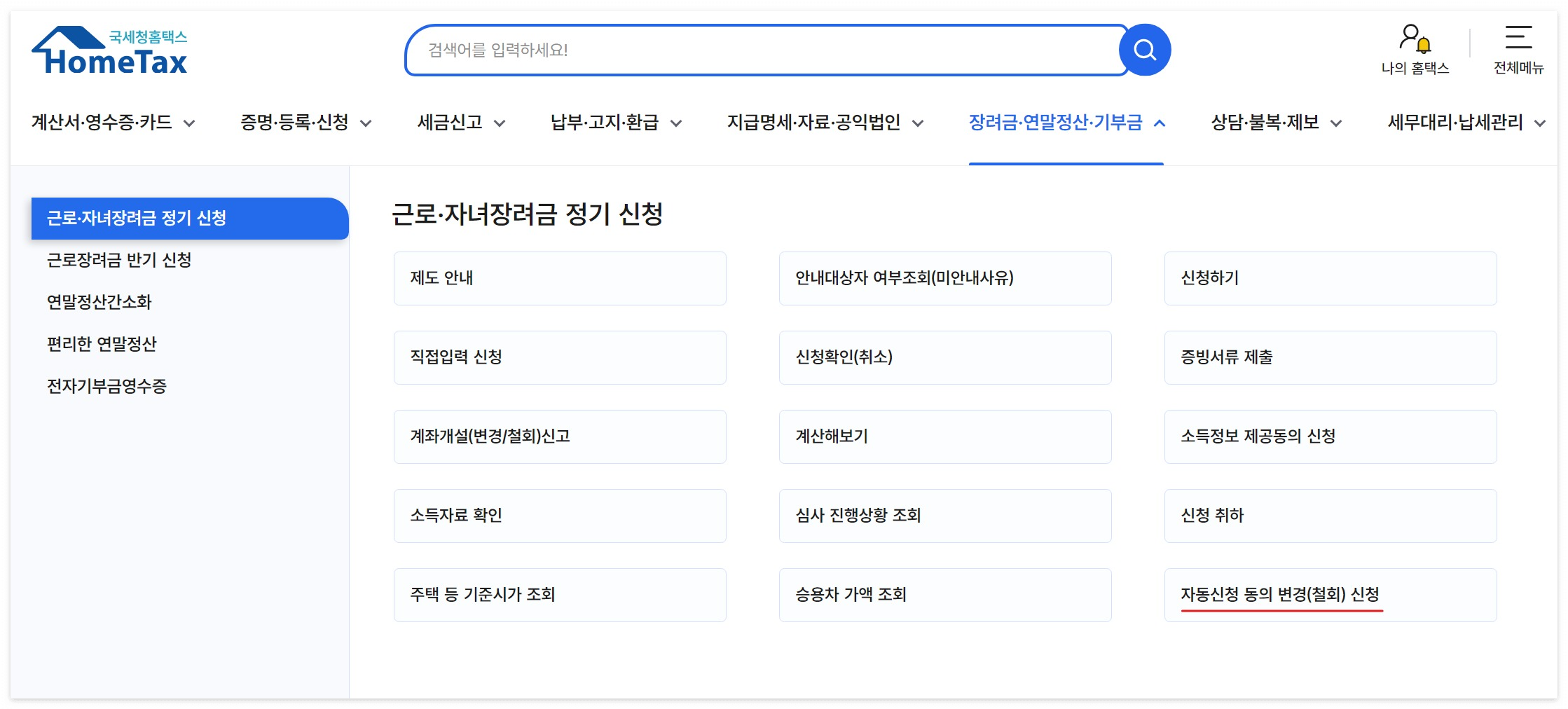The image size is (1568, 709).
Task: Open 근로장려금 반기 신청 from sidebar
Action: point(119,261)
